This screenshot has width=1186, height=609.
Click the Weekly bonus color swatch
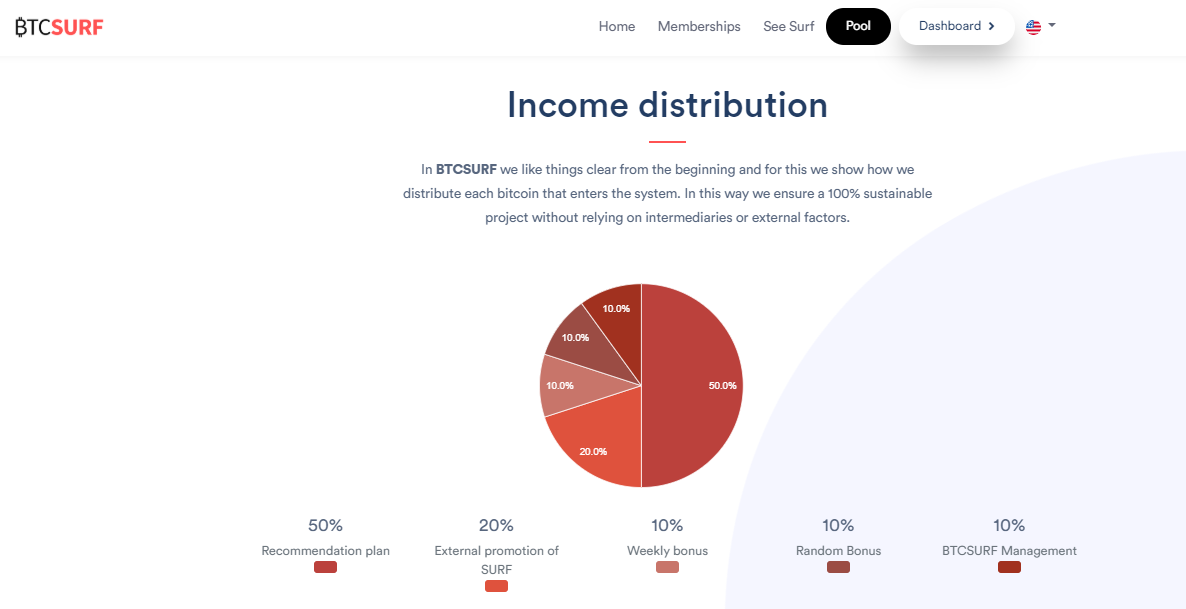click(667, 567)
